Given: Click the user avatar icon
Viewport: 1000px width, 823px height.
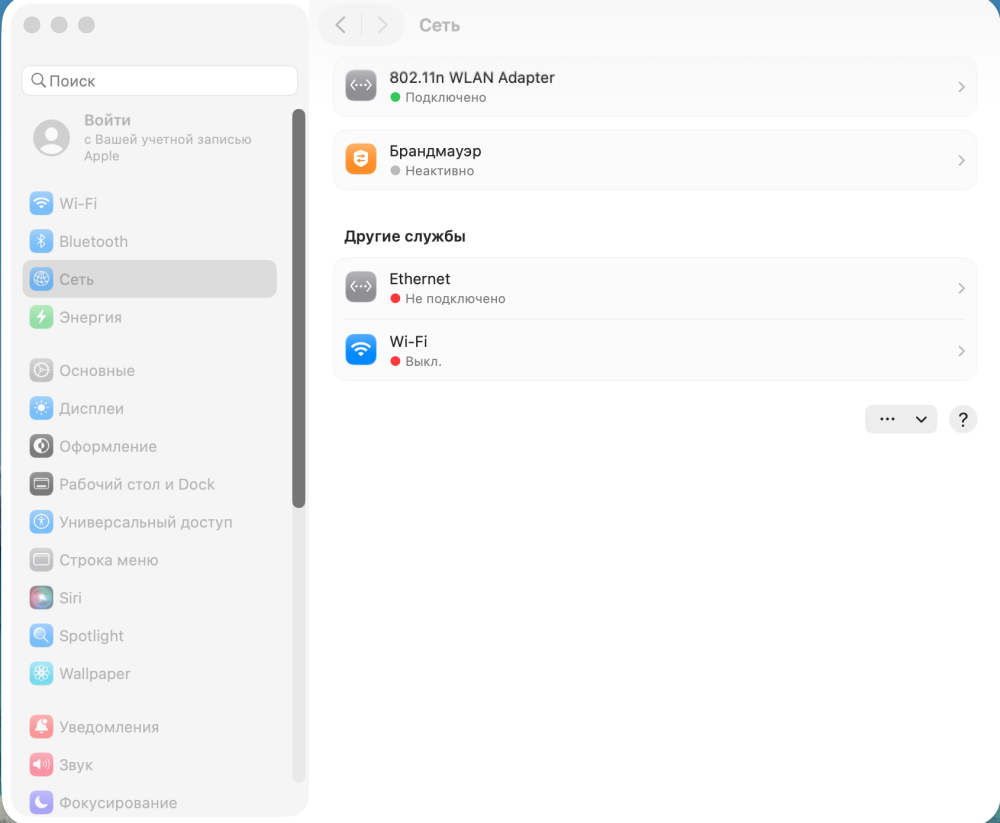Looking at the screenshot, I should 52,138.
